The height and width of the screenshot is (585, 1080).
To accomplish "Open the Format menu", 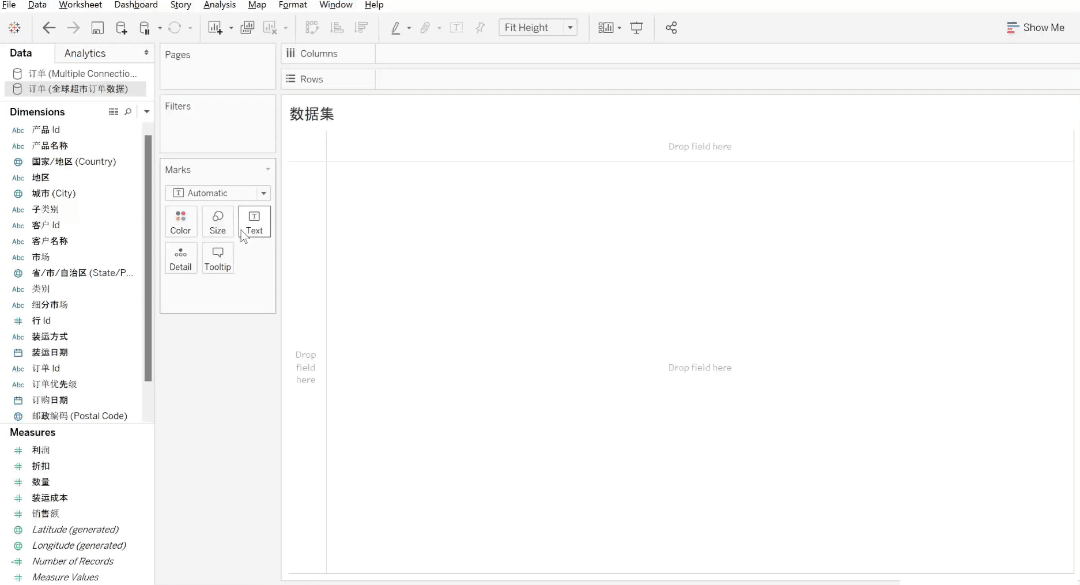I will point(293,5).
